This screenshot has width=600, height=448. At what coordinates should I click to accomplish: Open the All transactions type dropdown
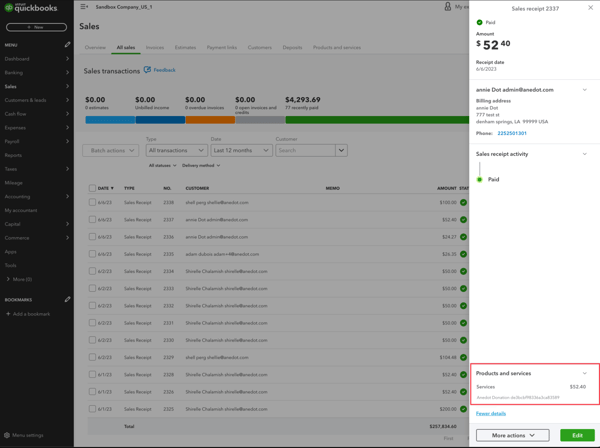176,150
